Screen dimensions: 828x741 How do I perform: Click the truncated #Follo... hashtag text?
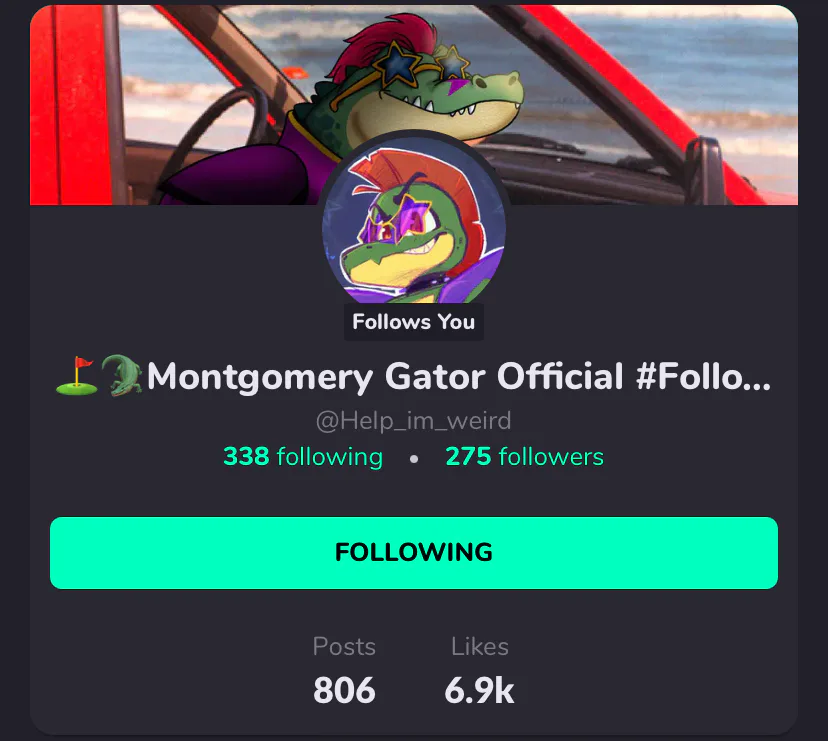[703, 376]
